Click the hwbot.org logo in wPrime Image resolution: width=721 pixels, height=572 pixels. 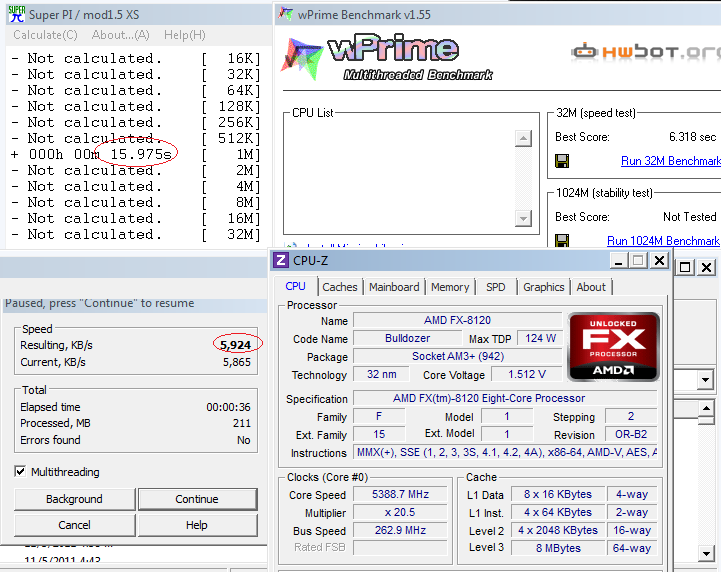pyautogui.click(x=646, y=52)
